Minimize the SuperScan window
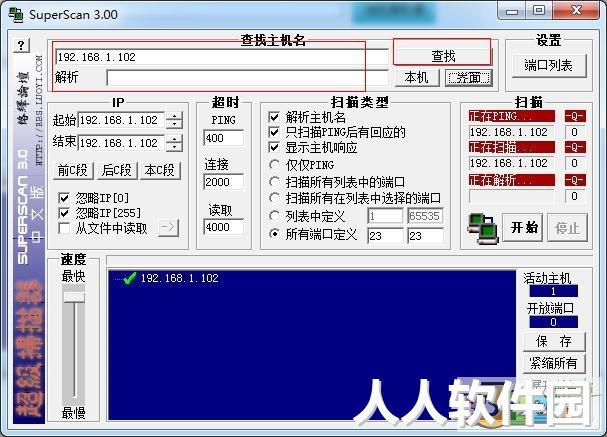The image size is (607, 437). 511,11
